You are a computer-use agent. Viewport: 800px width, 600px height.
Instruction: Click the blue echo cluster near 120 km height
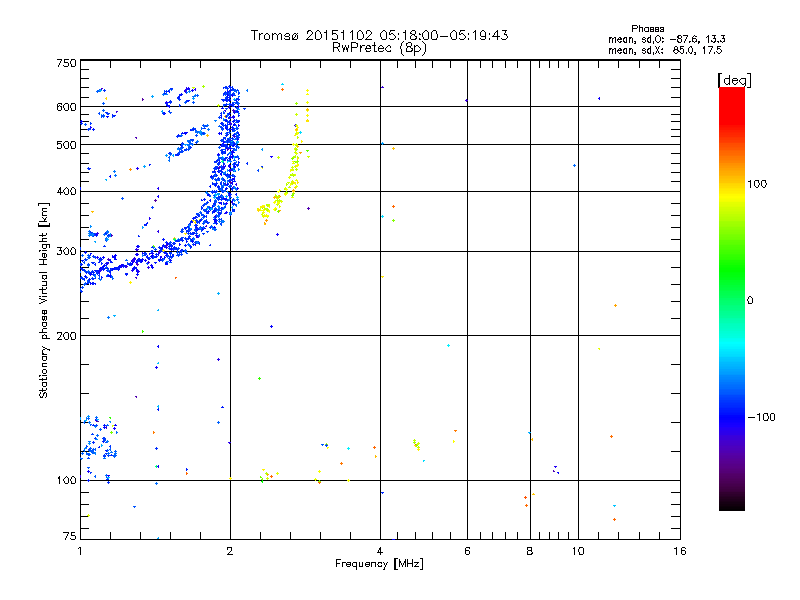(x=98, y=439)
